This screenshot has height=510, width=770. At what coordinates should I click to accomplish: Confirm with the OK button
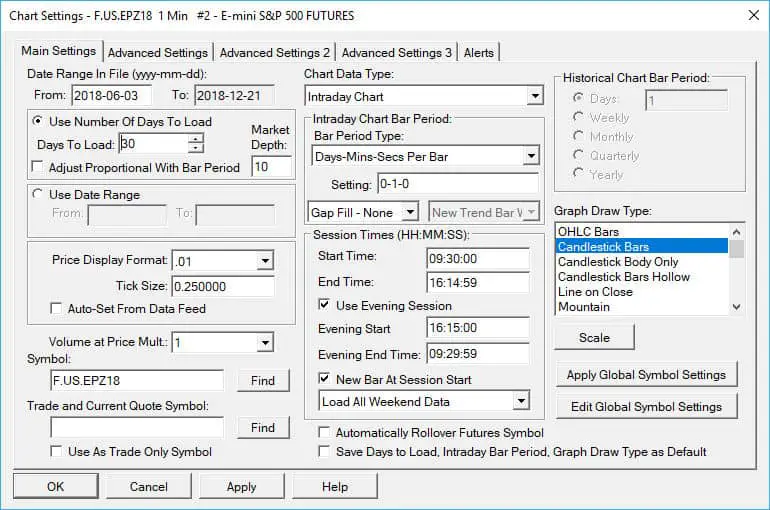[55, 486]
